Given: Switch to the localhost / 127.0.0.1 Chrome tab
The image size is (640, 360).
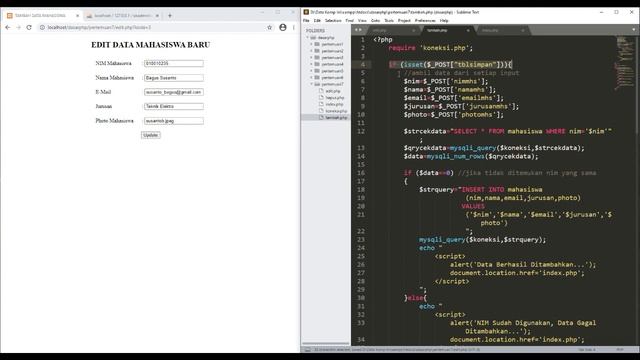Looking at the screenshot, I should 122,16.
